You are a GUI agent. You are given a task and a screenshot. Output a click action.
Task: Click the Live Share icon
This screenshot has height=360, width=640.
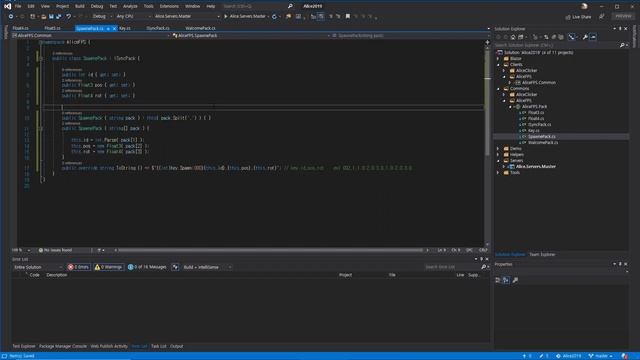coord(568,17)
